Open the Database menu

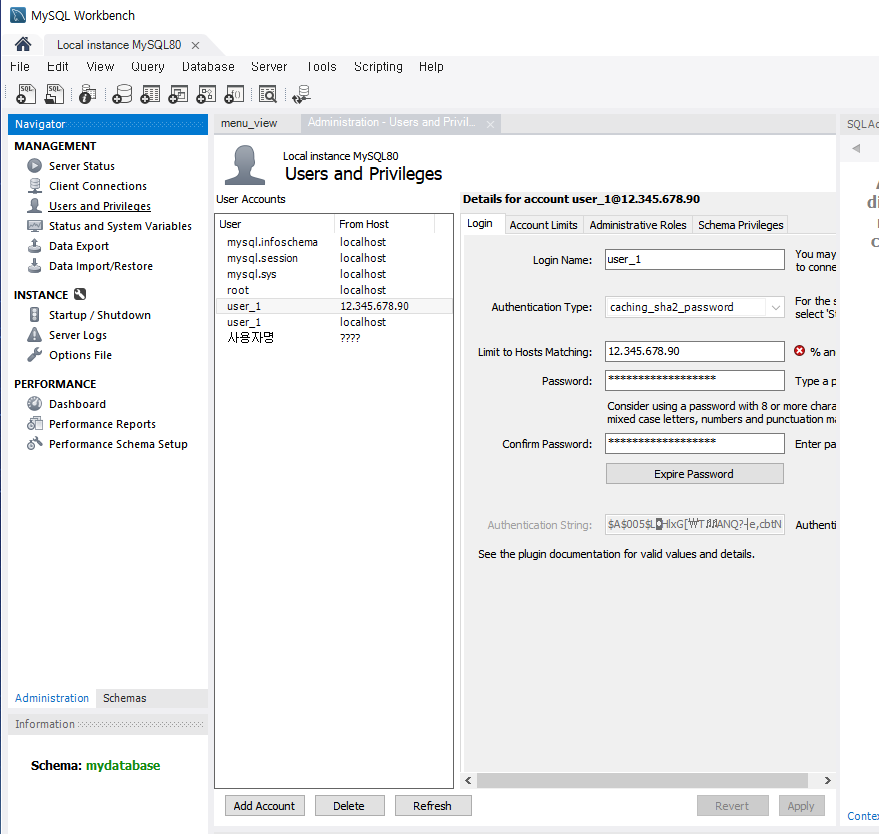click(x=208, y=67)
